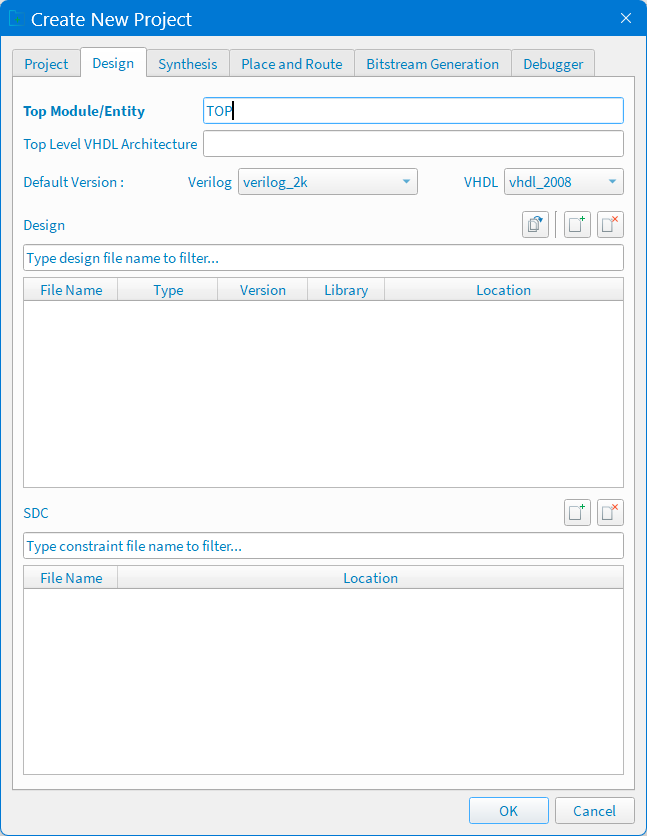Click the copy design files icon
The image size is (647, 836).
tap(535, 225)
